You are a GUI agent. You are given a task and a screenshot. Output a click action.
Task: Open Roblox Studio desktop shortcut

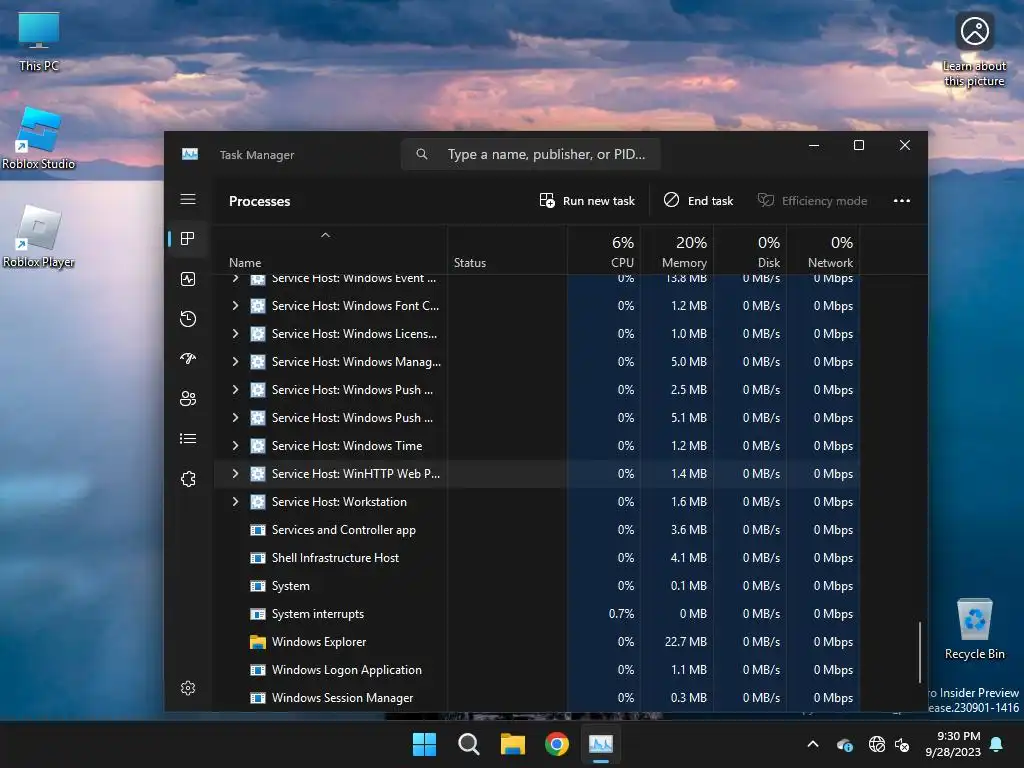coord(39,138)
